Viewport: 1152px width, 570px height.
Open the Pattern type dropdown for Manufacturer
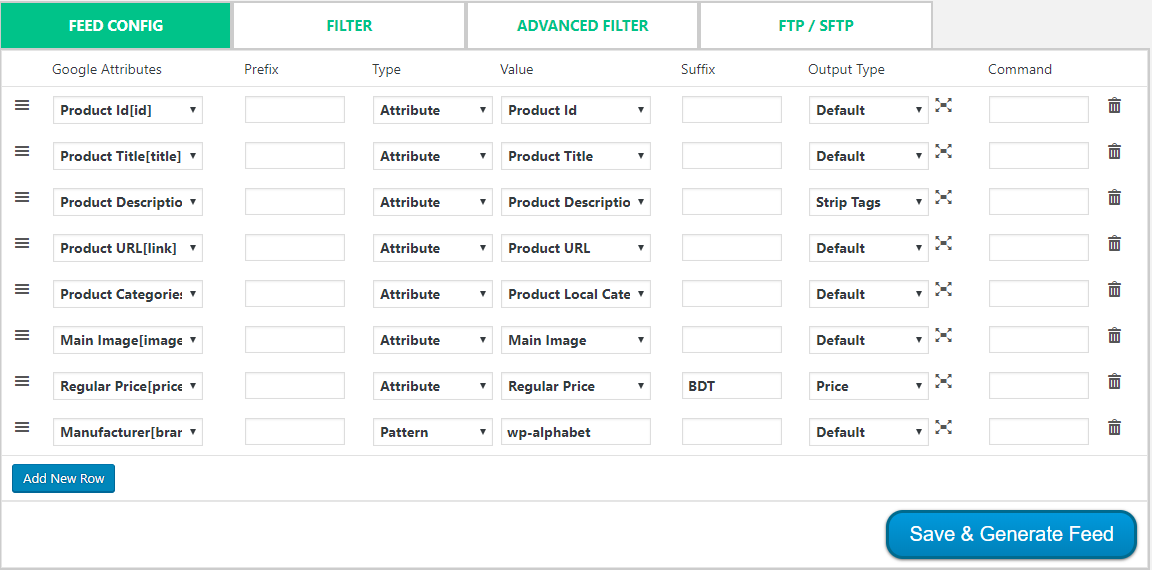433,432
